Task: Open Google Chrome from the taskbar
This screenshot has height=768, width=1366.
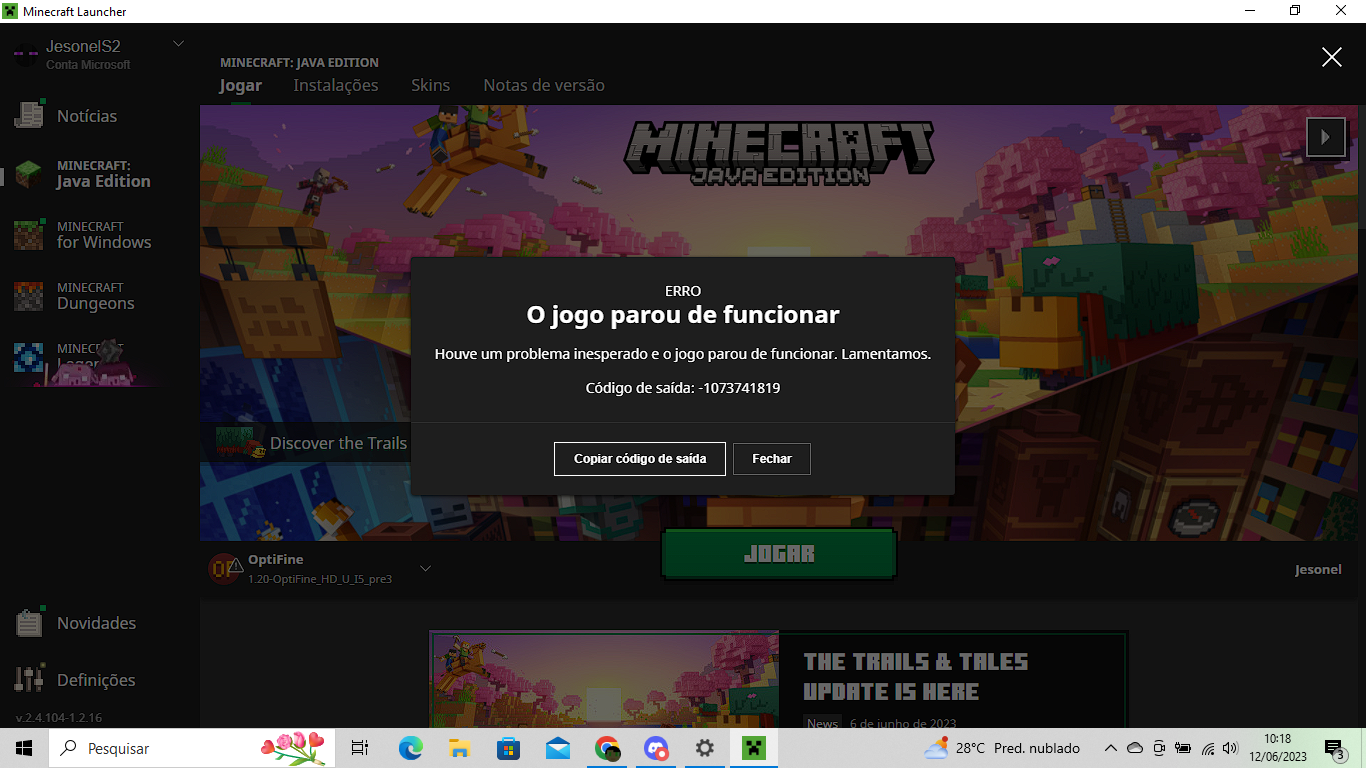Action: click(607, 748)
